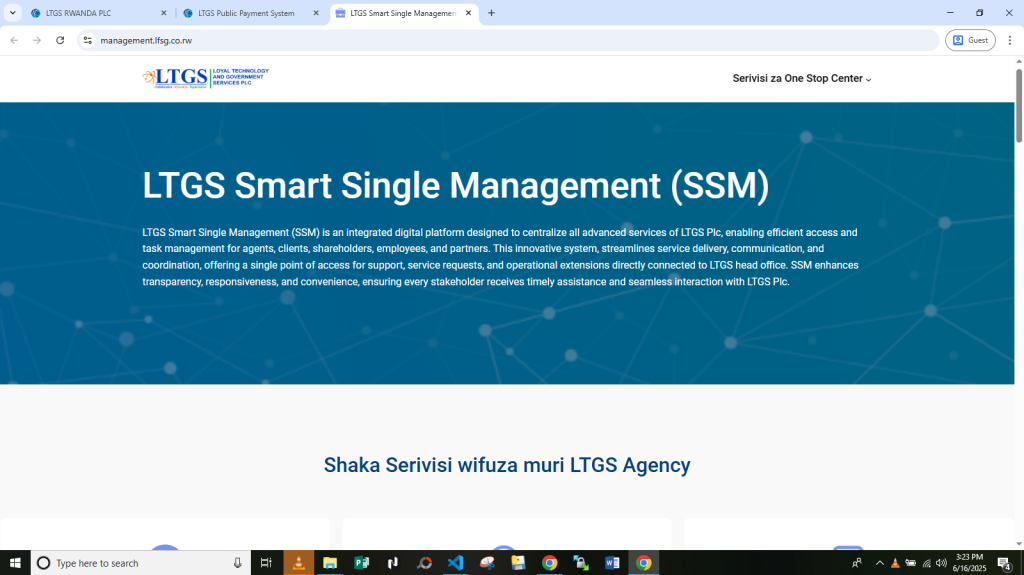Open Visual Studio Code from taskbar

(456, 563)
